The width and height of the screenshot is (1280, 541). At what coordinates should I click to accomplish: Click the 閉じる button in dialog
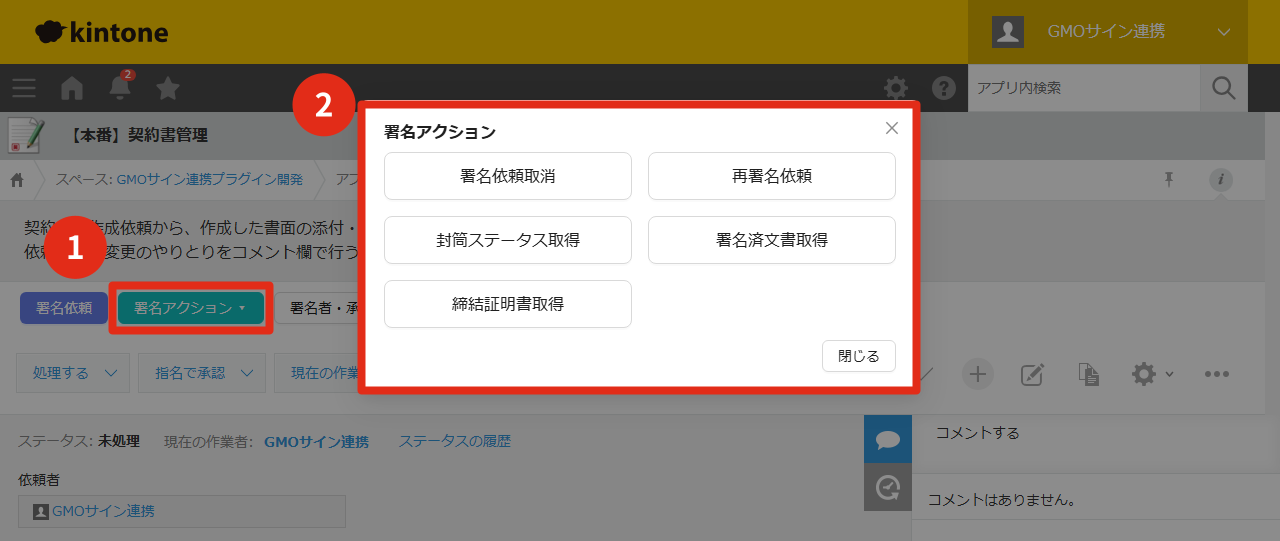(x=859, y=356)
